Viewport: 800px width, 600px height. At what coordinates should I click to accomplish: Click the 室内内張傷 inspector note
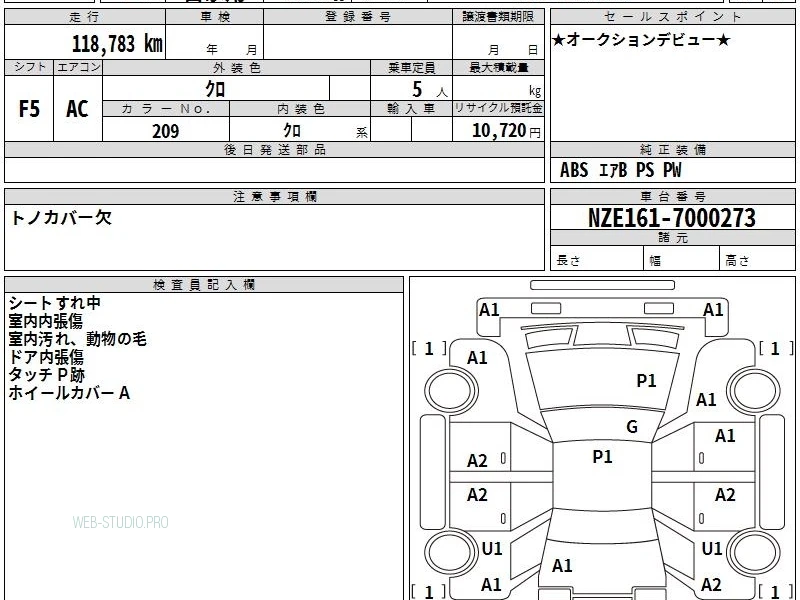coord(45,321)
